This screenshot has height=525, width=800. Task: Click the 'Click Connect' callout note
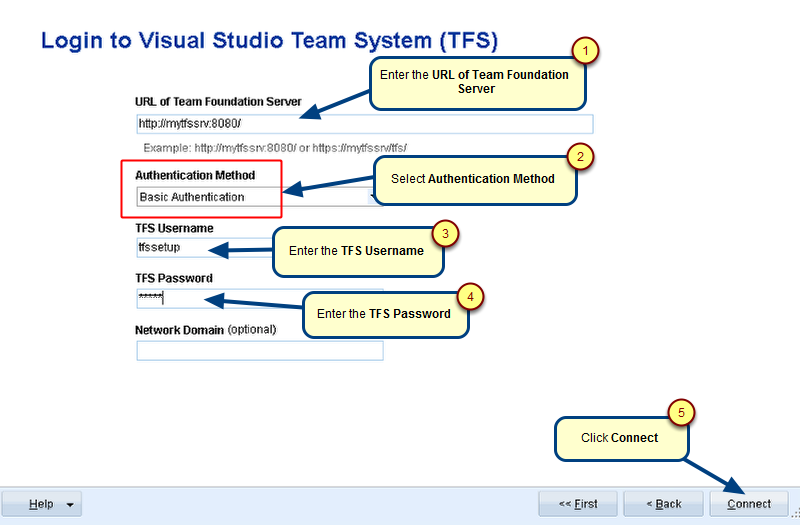620,439
